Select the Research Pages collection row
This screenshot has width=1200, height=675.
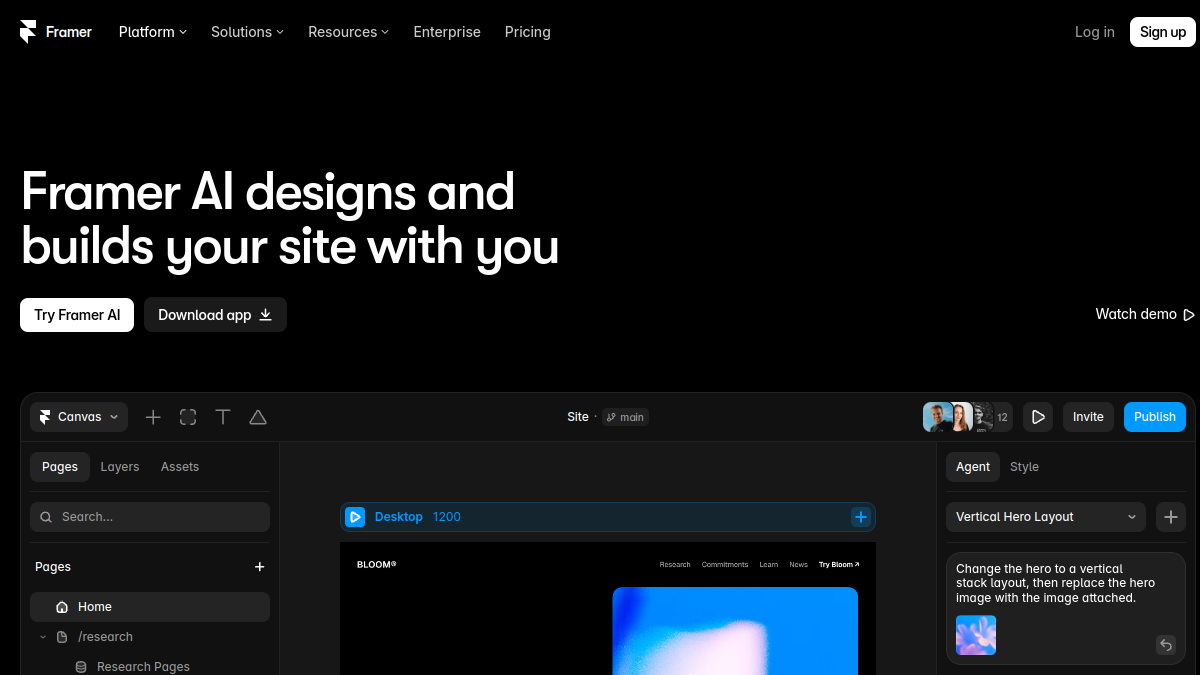tap(150, 667)
